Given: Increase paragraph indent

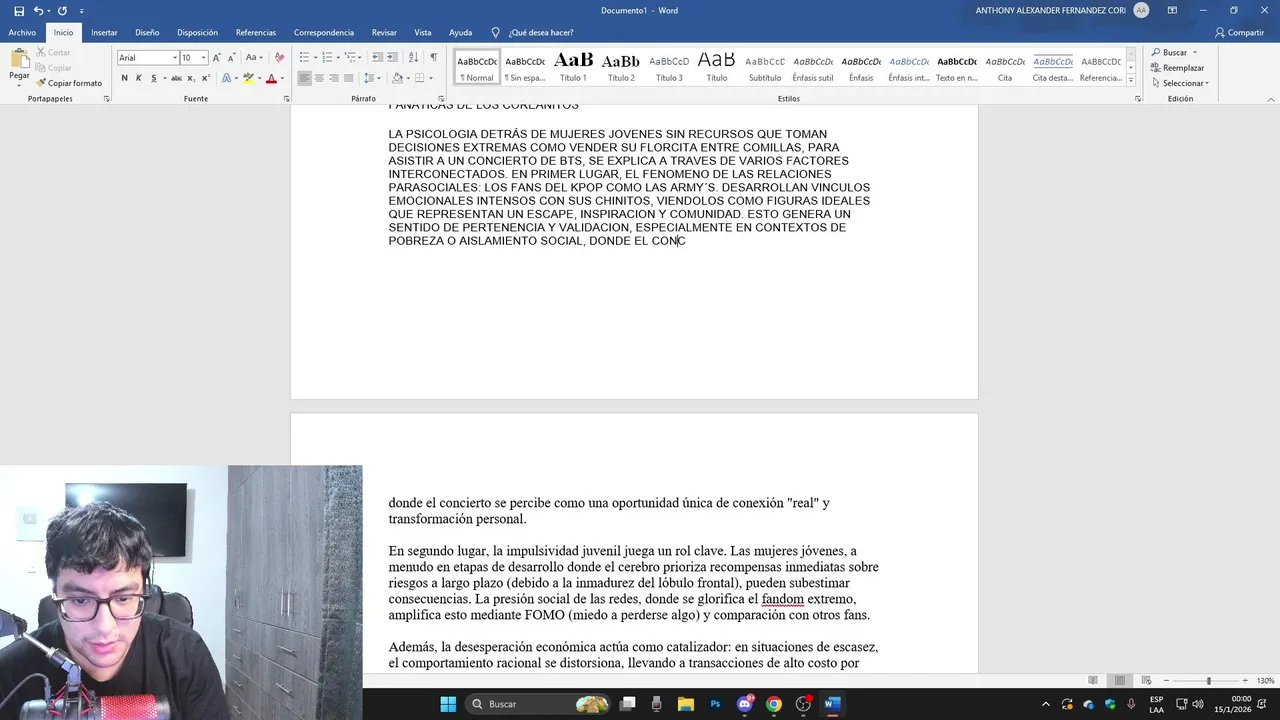Looking at the screenshot, I should (392, 57).
